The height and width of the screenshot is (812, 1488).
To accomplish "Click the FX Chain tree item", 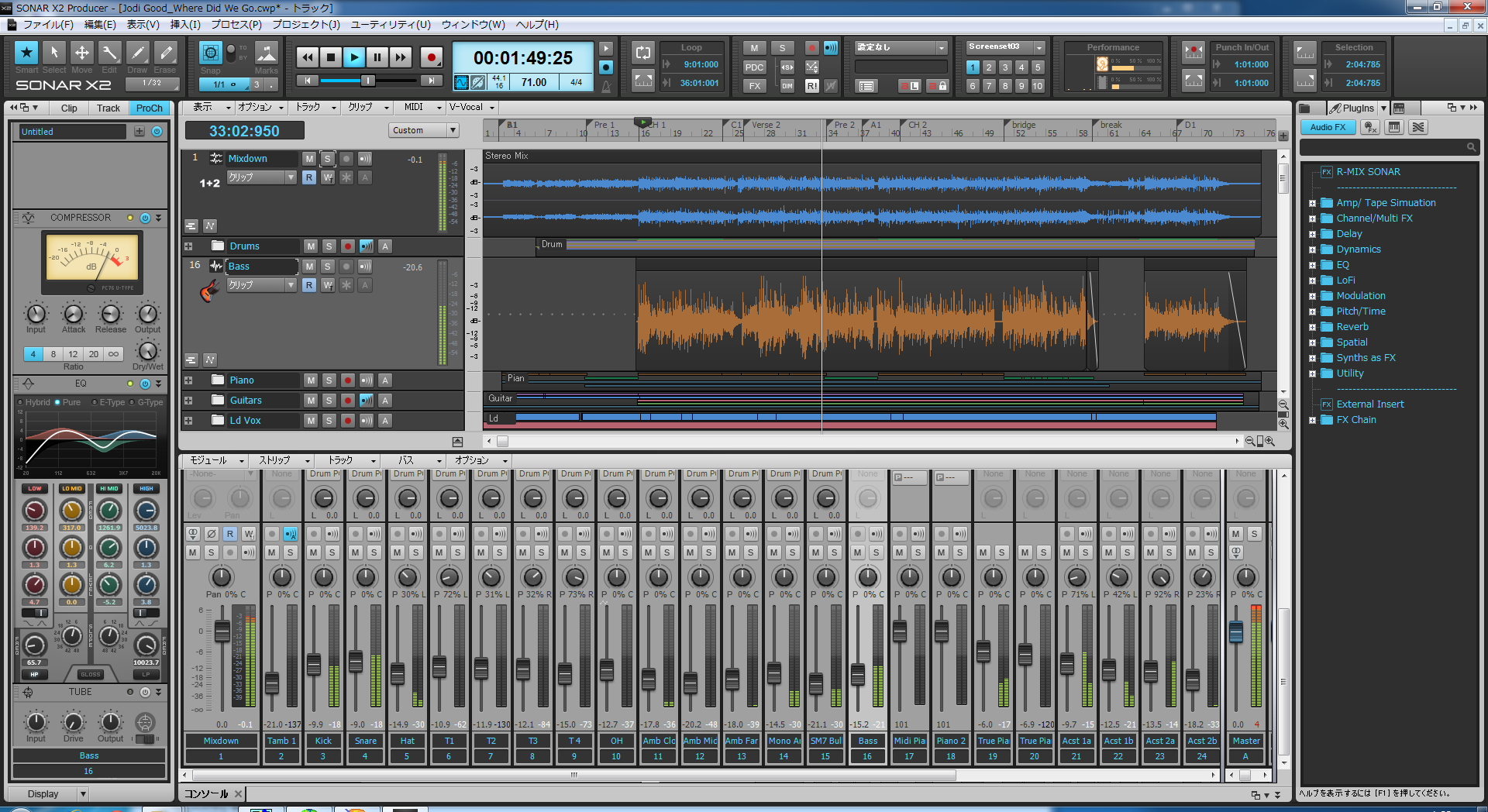I will click(1356, 420).
